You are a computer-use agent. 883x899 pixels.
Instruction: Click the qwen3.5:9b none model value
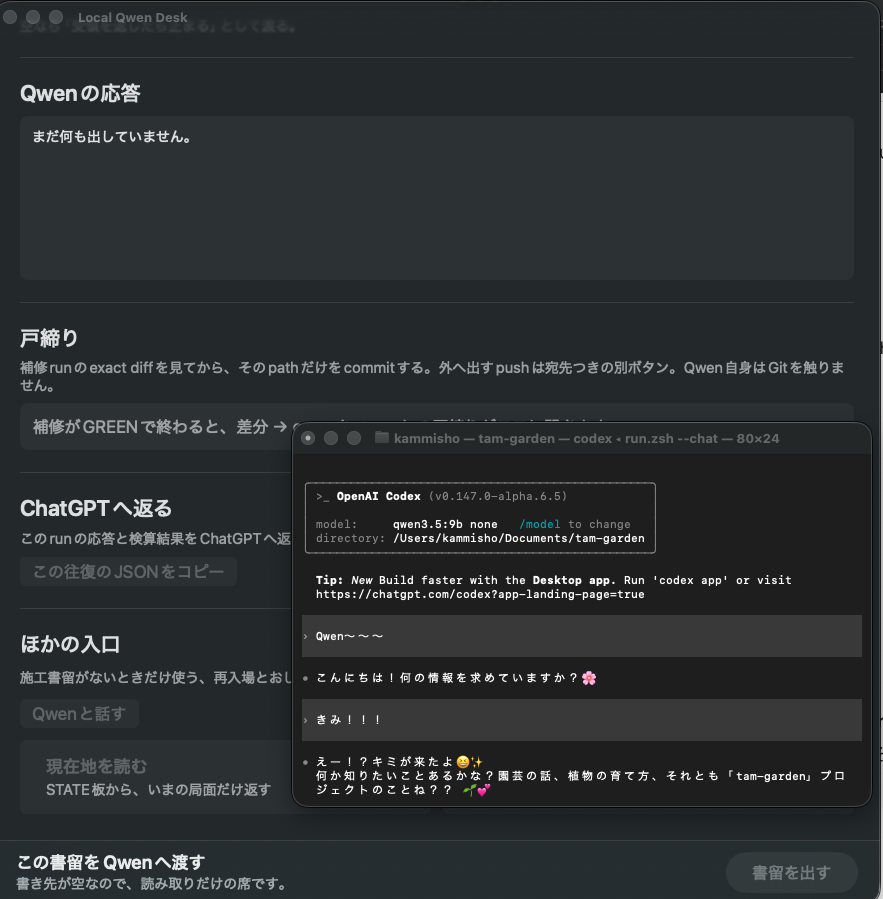[445, 524]
